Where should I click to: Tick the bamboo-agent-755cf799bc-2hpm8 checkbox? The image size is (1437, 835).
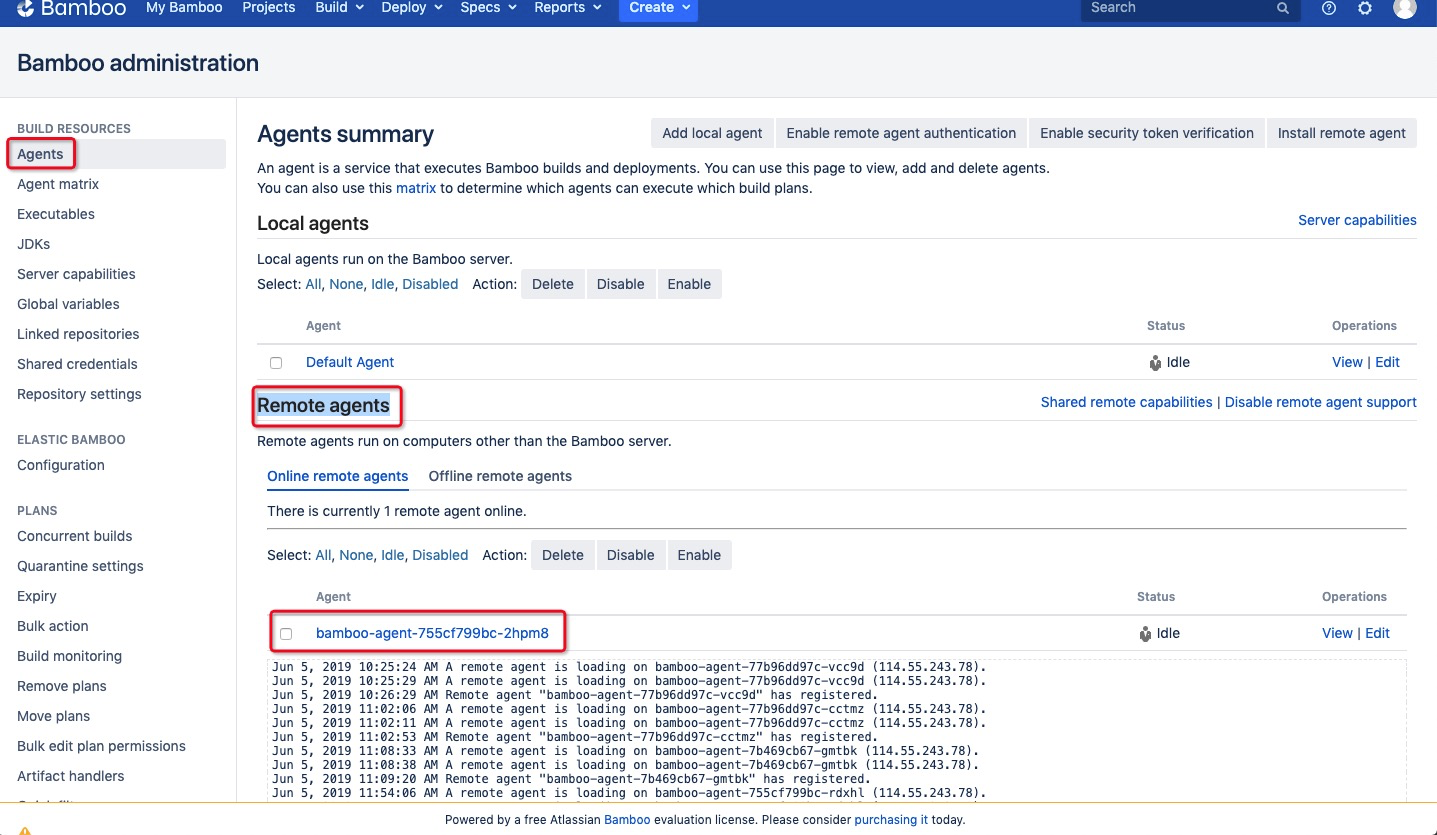286,634
